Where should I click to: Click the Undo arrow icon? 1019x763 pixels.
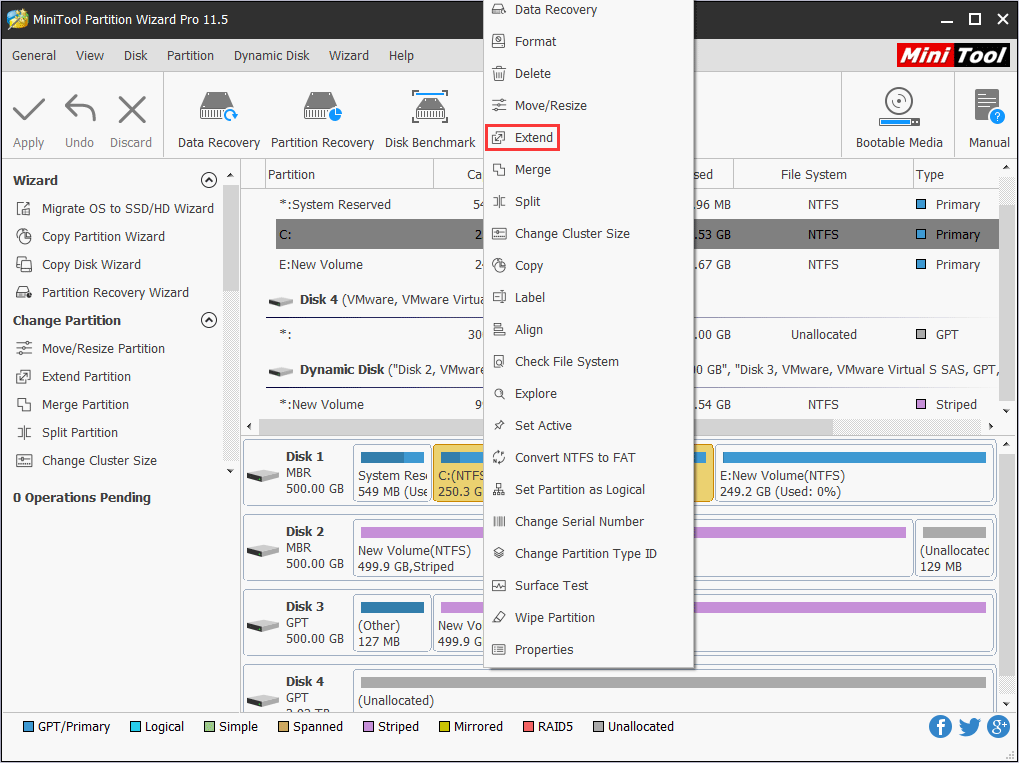[x=80, y=109]
